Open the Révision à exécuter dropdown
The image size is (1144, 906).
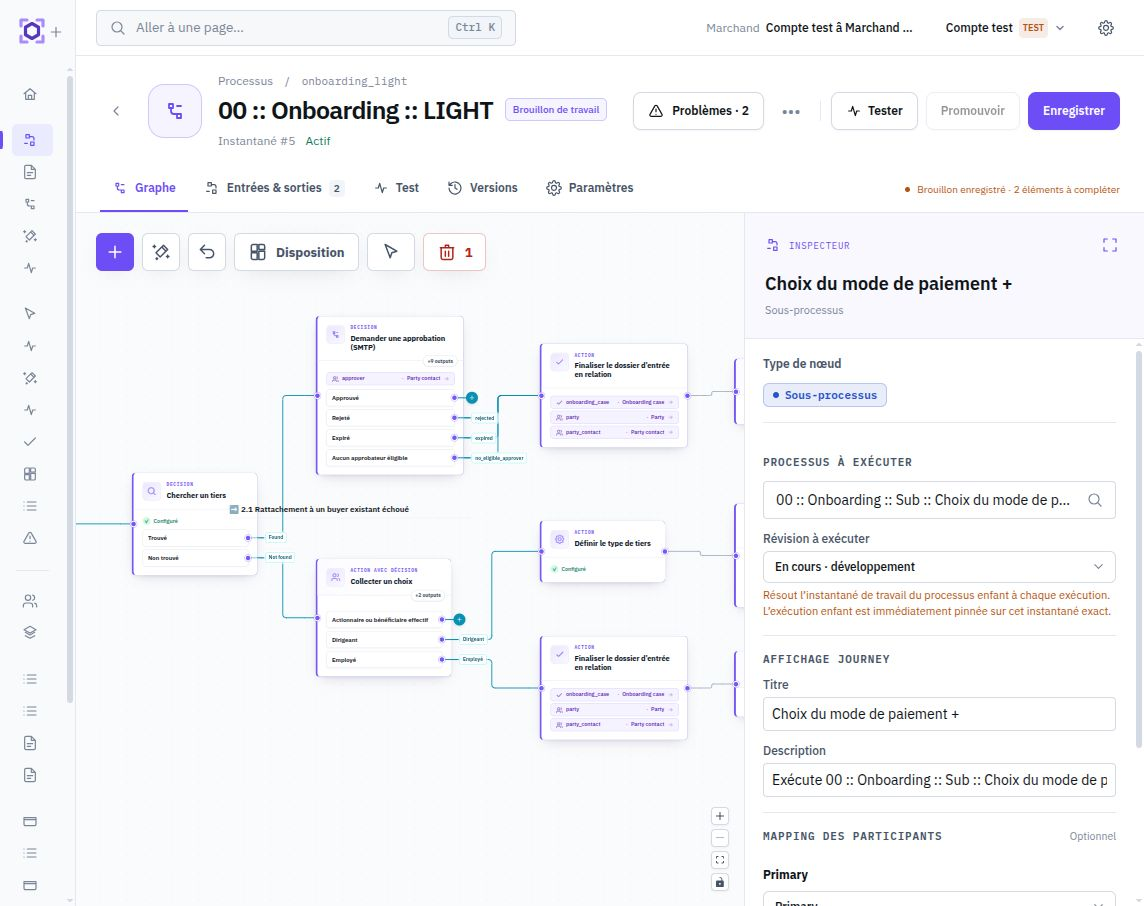coord(939,567)
